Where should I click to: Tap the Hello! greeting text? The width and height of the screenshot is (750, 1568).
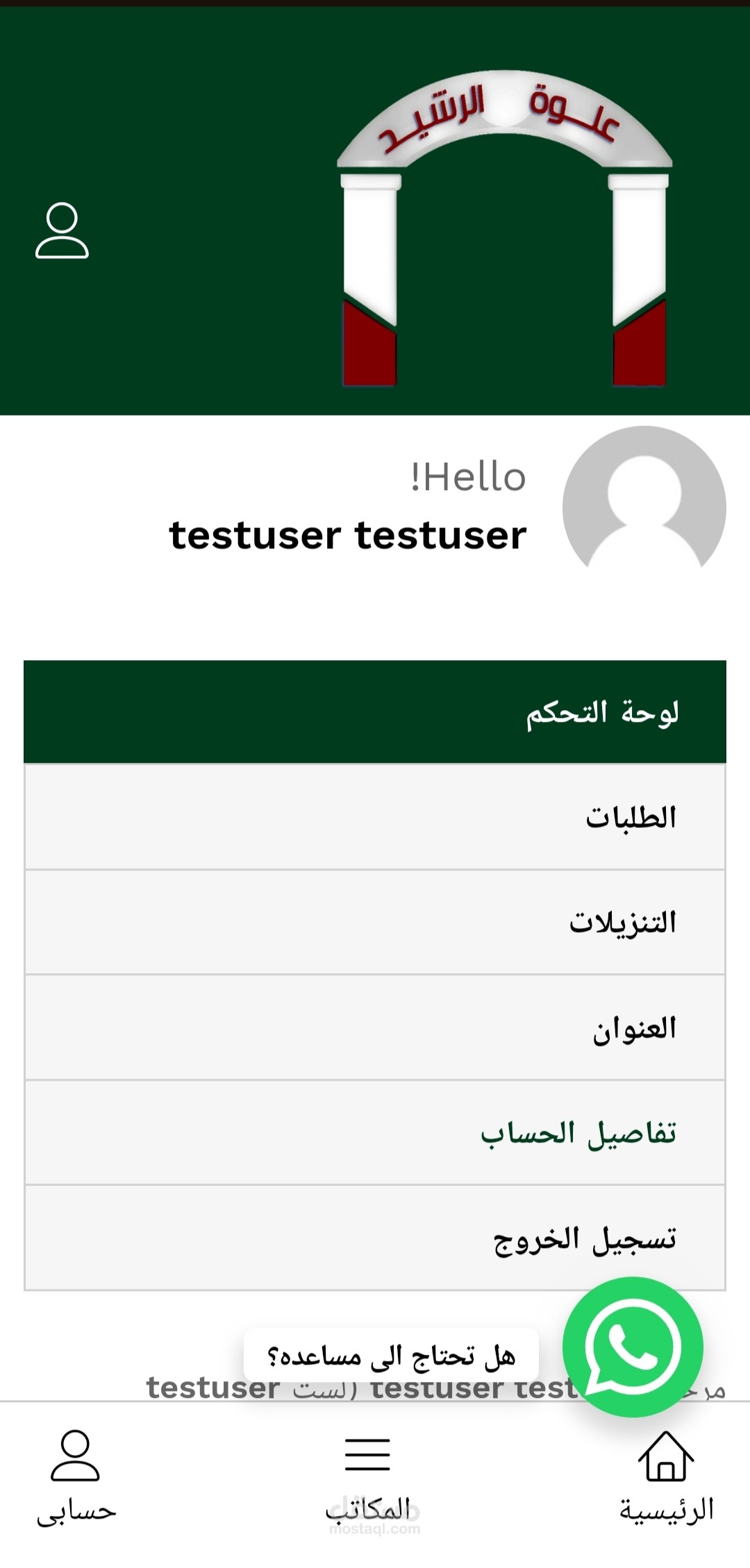tap(468, 478)
